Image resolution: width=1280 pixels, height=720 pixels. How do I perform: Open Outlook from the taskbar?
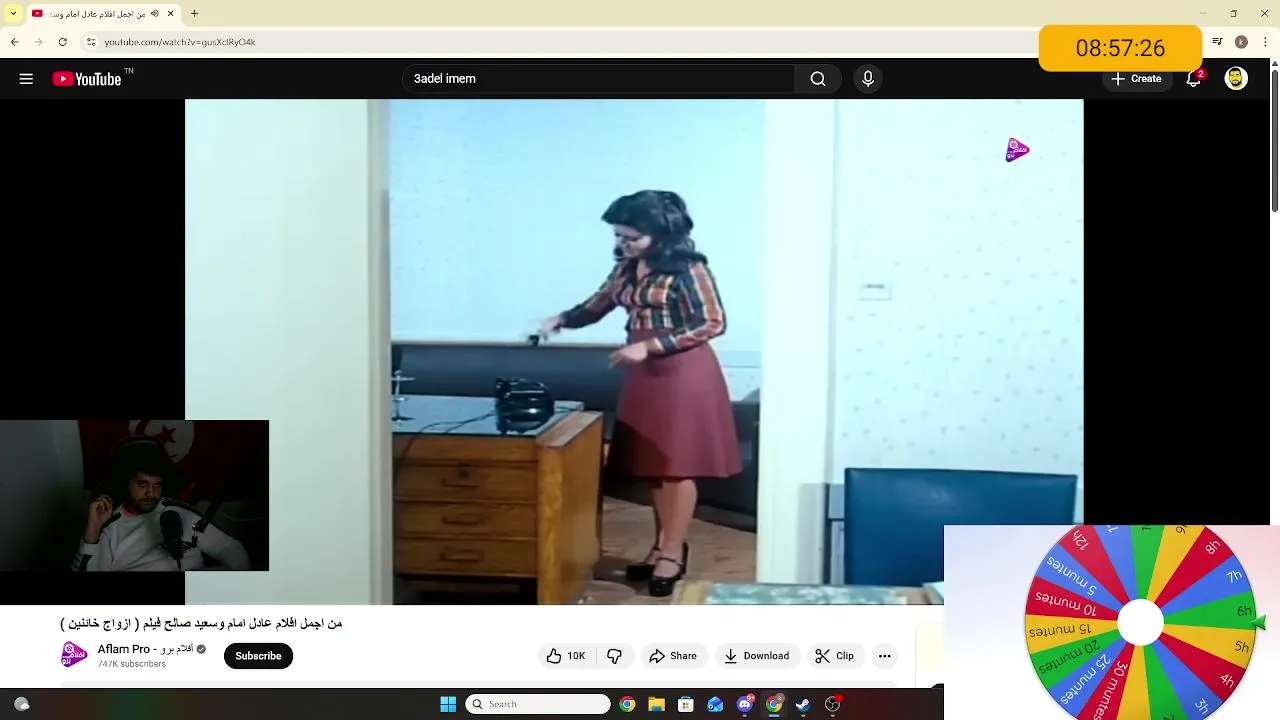[715, 704]
